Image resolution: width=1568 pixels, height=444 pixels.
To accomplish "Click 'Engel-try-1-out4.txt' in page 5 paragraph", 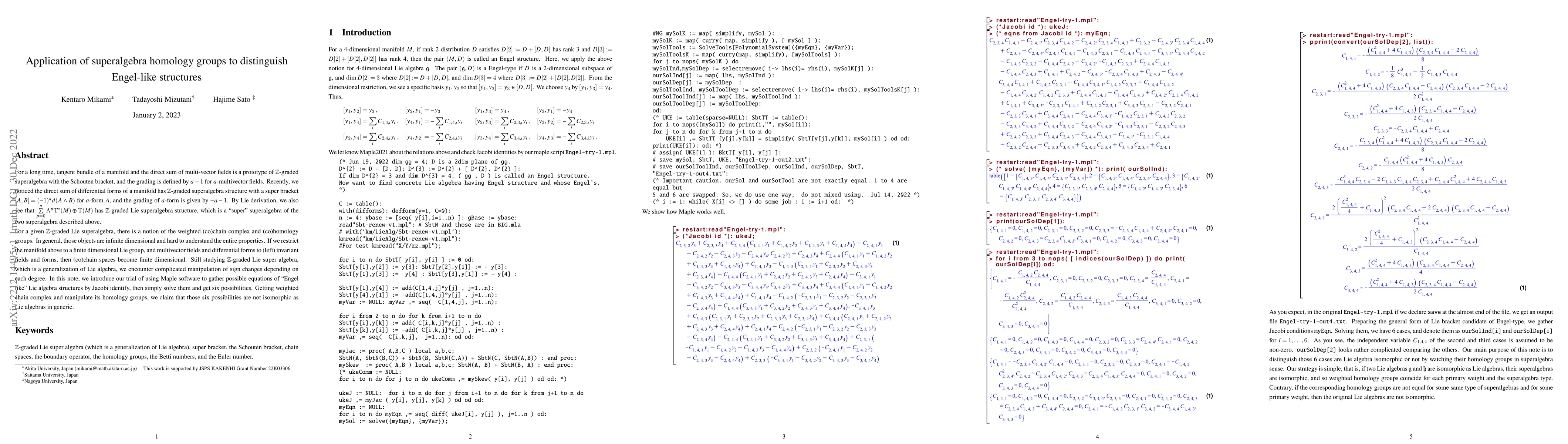I will pyautogui.click(x=1313, y=321).
